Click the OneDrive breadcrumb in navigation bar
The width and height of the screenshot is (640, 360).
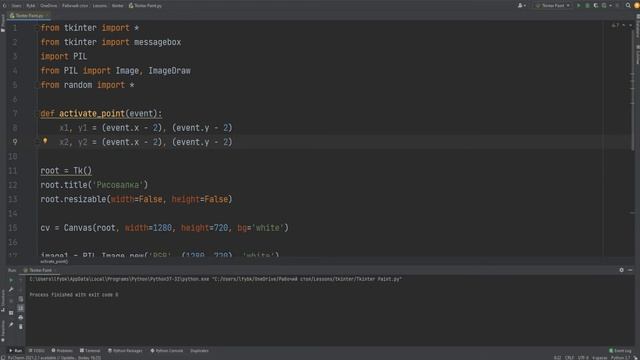click(49, 6)
